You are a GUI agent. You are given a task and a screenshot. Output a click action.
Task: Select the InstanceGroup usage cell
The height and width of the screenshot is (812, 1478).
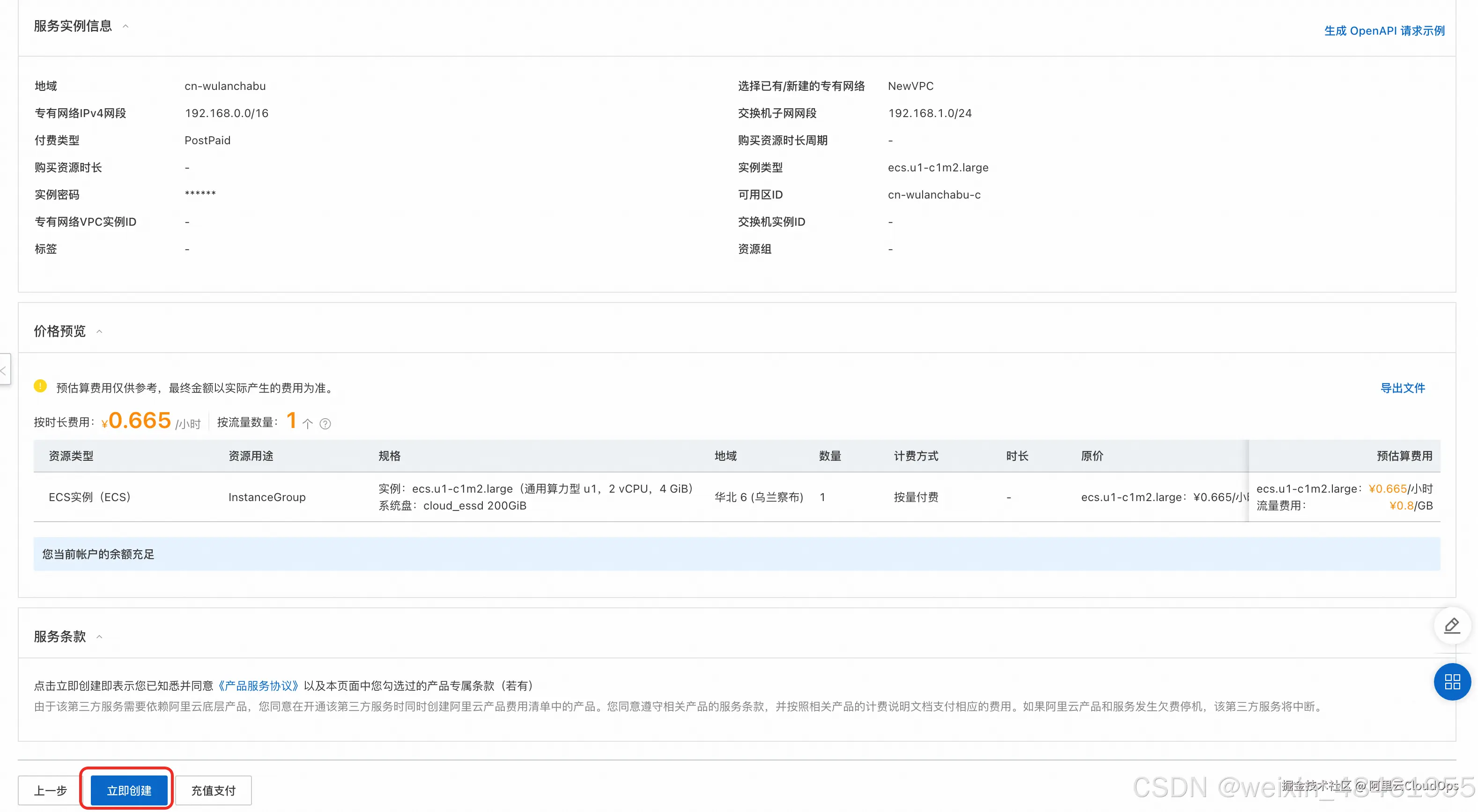tap(267, 497)
